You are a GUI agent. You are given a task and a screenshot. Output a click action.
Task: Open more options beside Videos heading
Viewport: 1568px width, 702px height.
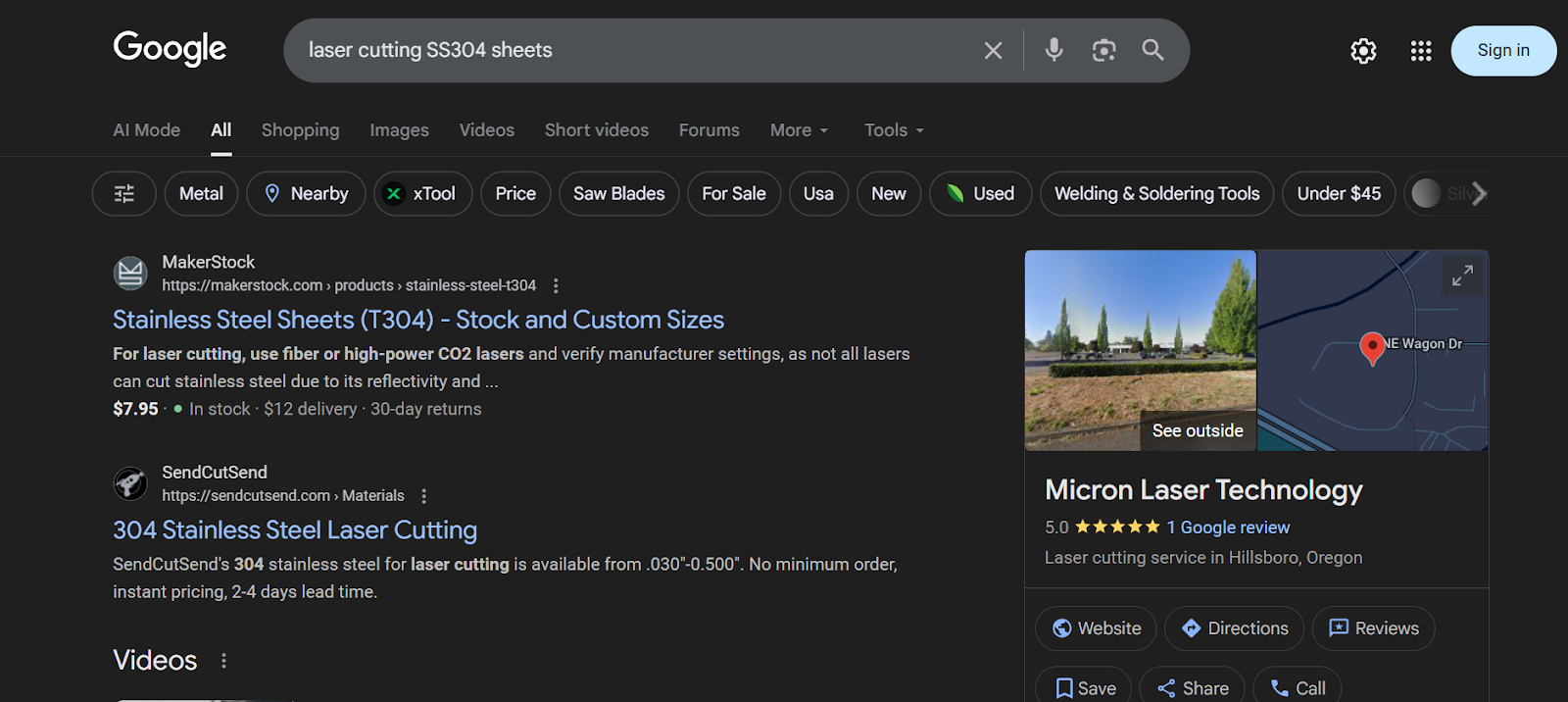pos(223,661)
